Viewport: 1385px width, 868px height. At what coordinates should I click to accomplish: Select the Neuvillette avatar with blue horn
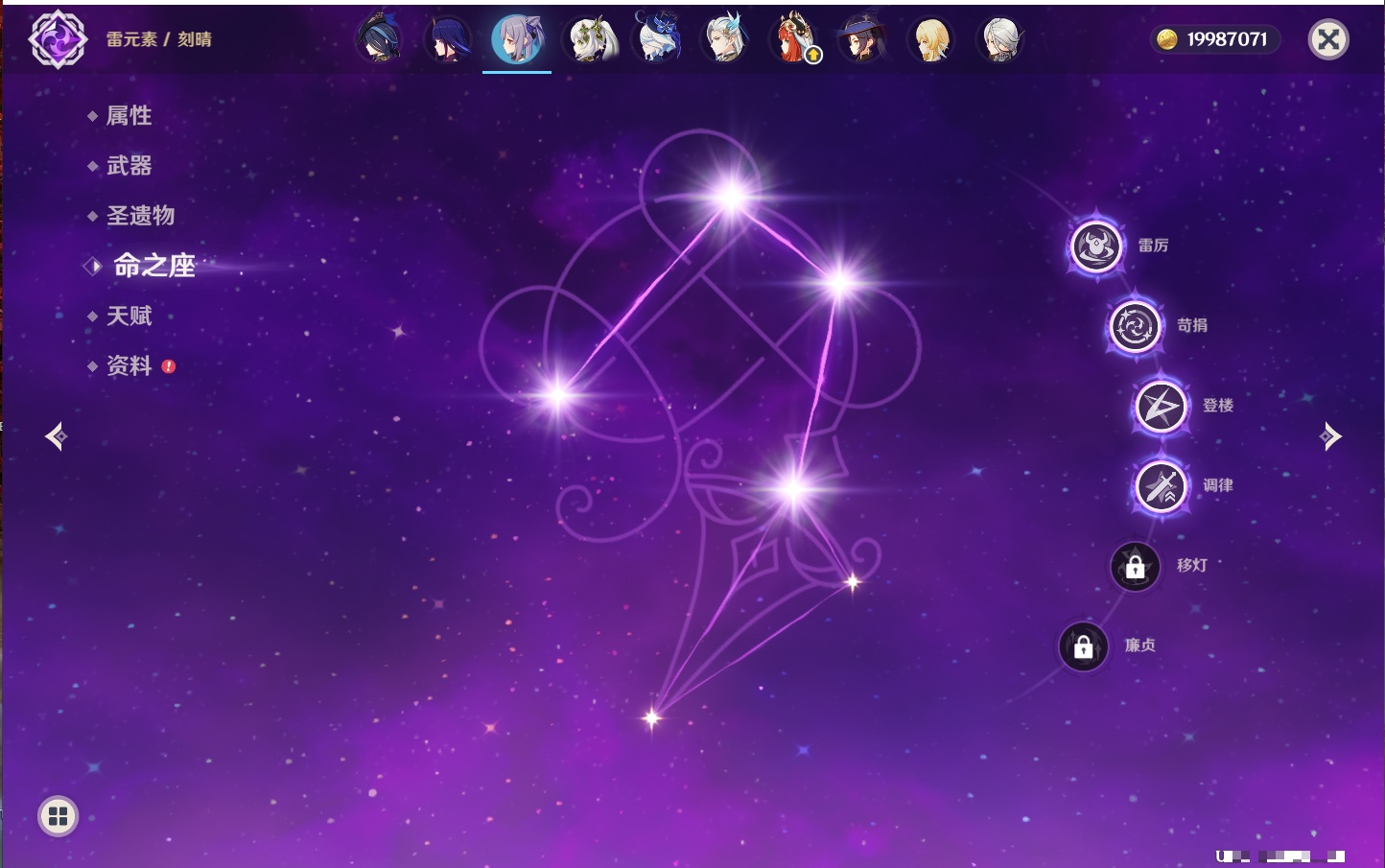725,39
